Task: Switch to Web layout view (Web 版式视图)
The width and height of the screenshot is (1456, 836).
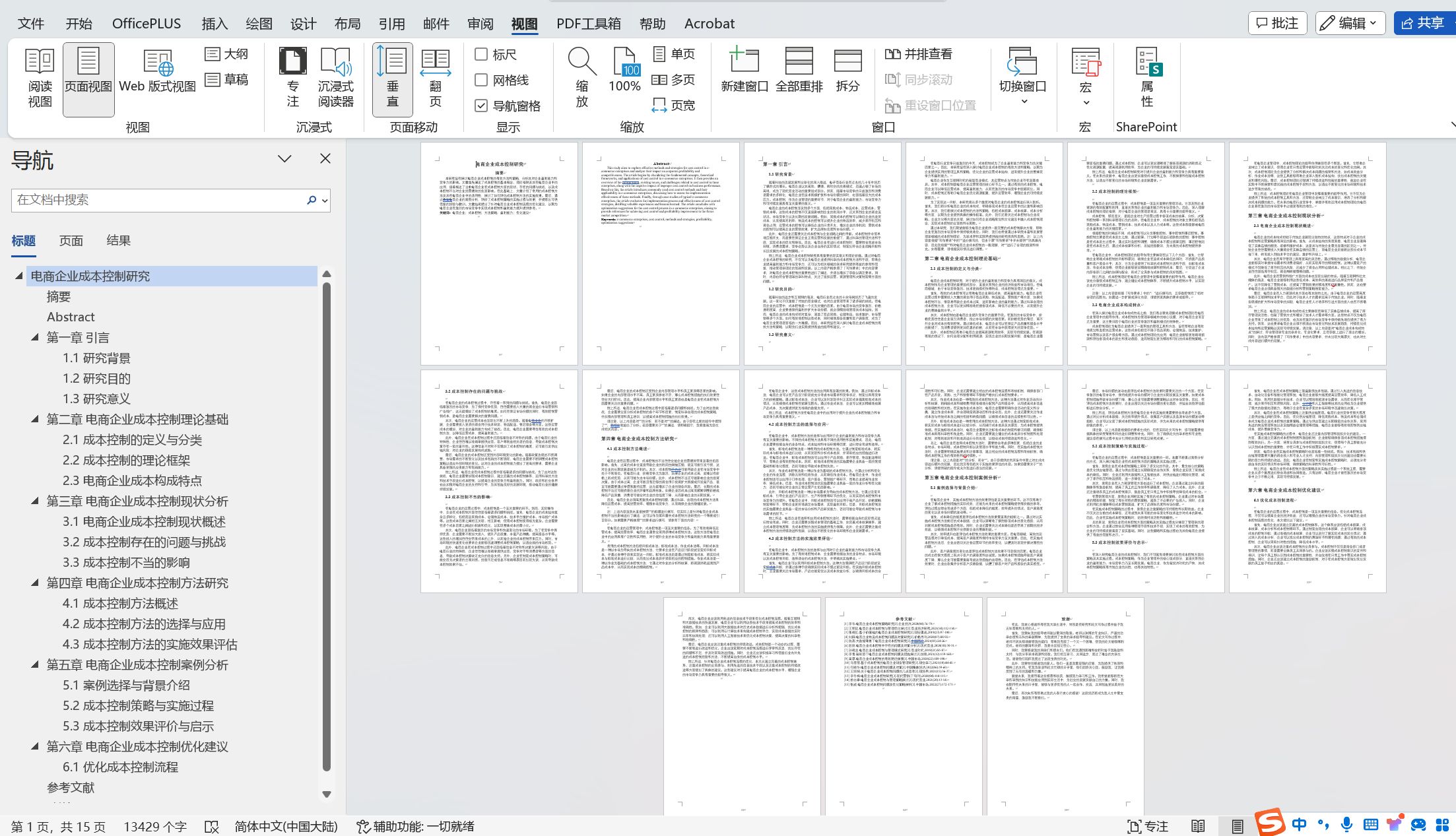Action: [157, 71]
